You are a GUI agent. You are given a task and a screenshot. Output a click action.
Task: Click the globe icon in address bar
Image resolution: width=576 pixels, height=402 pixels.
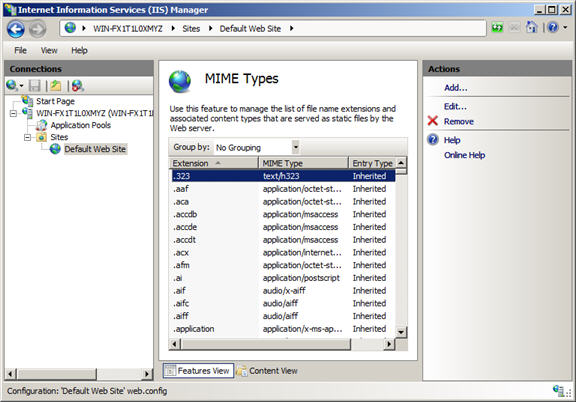point(70,28)
